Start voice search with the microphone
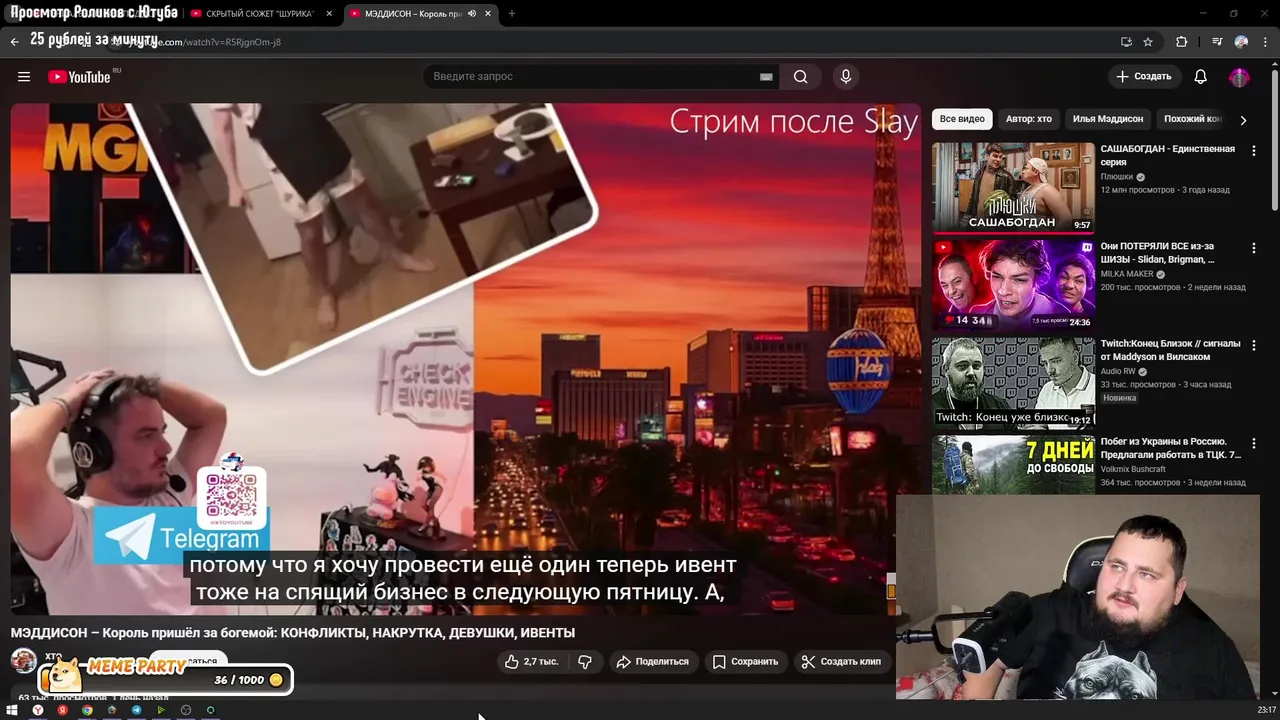The height and width of the screenshot is (720, 1280). (x=846, y=77)
